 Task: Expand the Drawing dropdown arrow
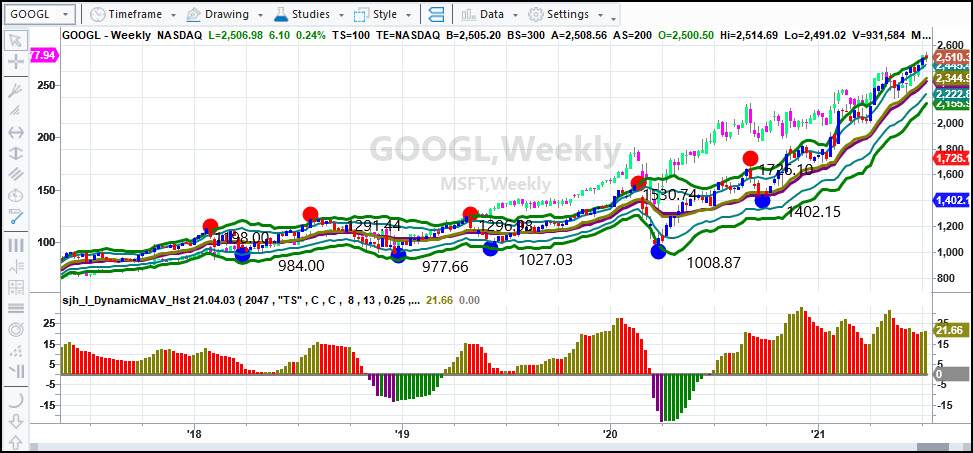[x=260, y=15]
